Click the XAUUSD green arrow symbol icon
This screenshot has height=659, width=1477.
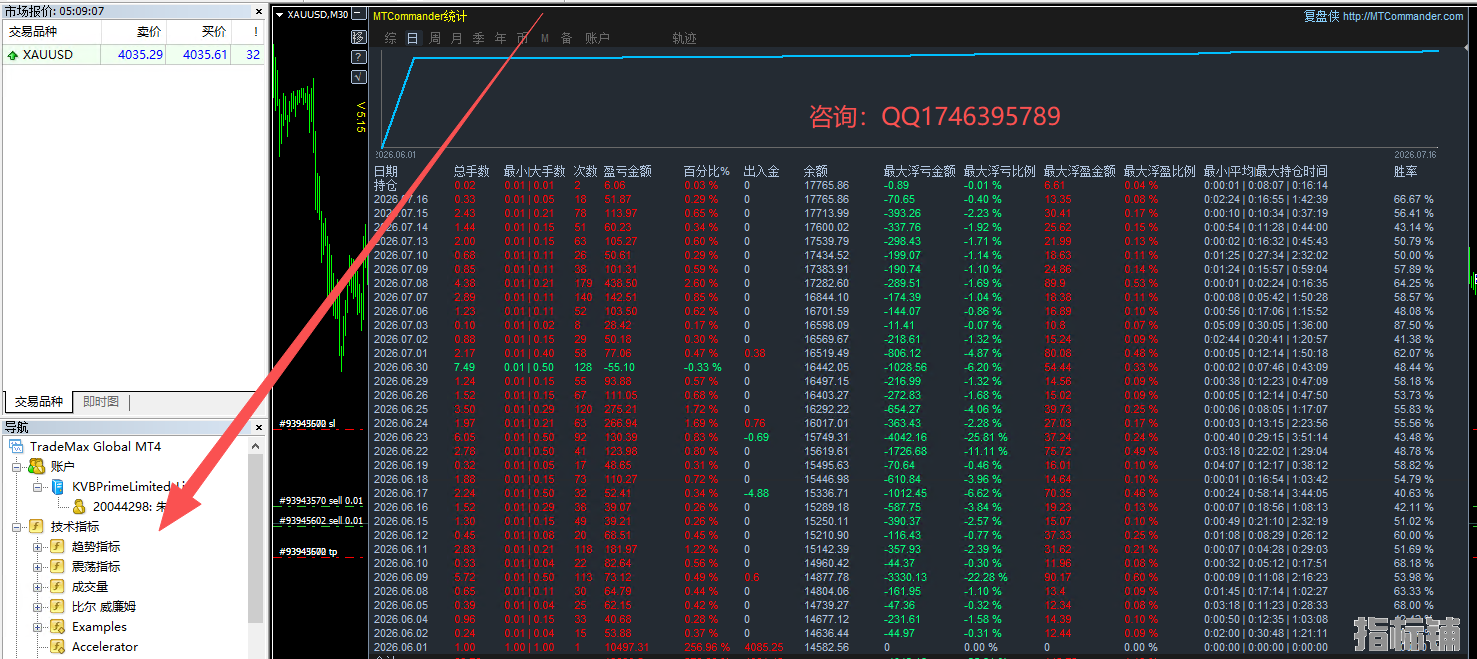click(13, 55)
